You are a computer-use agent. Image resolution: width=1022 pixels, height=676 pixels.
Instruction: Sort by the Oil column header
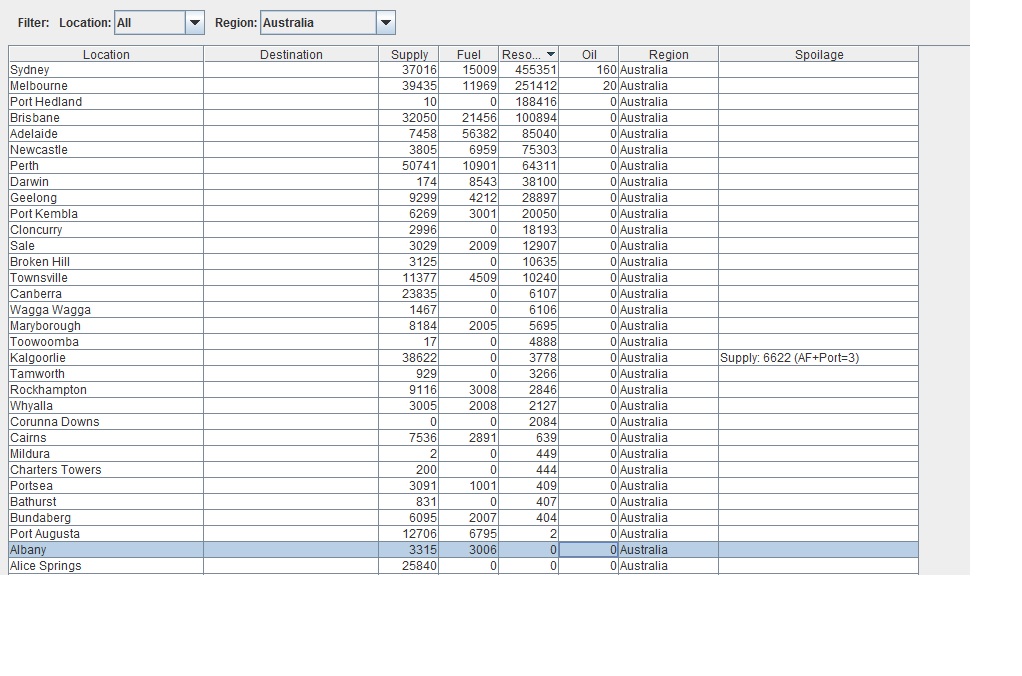pos(589,54)
